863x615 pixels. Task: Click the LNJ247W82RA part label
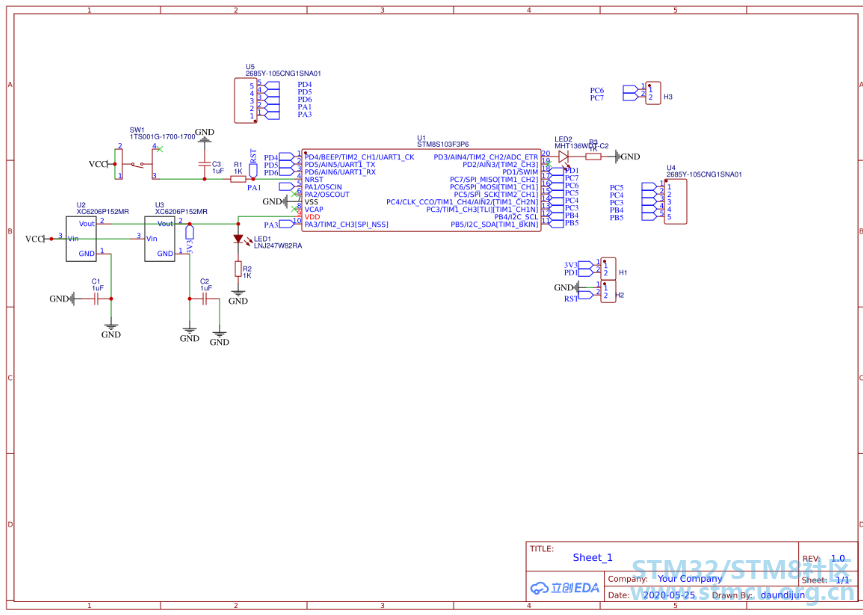[x=277, y=246]
